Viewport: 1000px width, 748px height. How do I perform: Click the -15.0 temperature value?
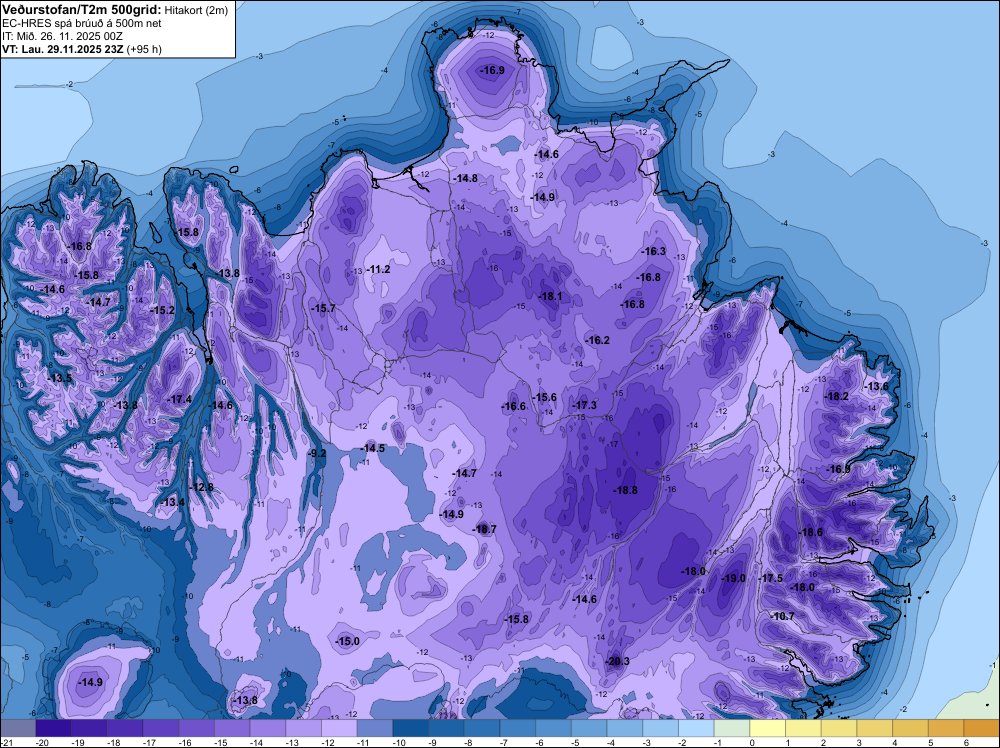click(347, 642)
